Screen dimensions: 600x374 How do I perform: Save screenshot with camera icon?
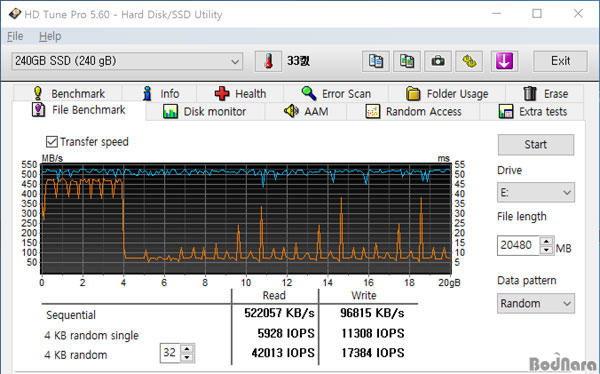438,61
